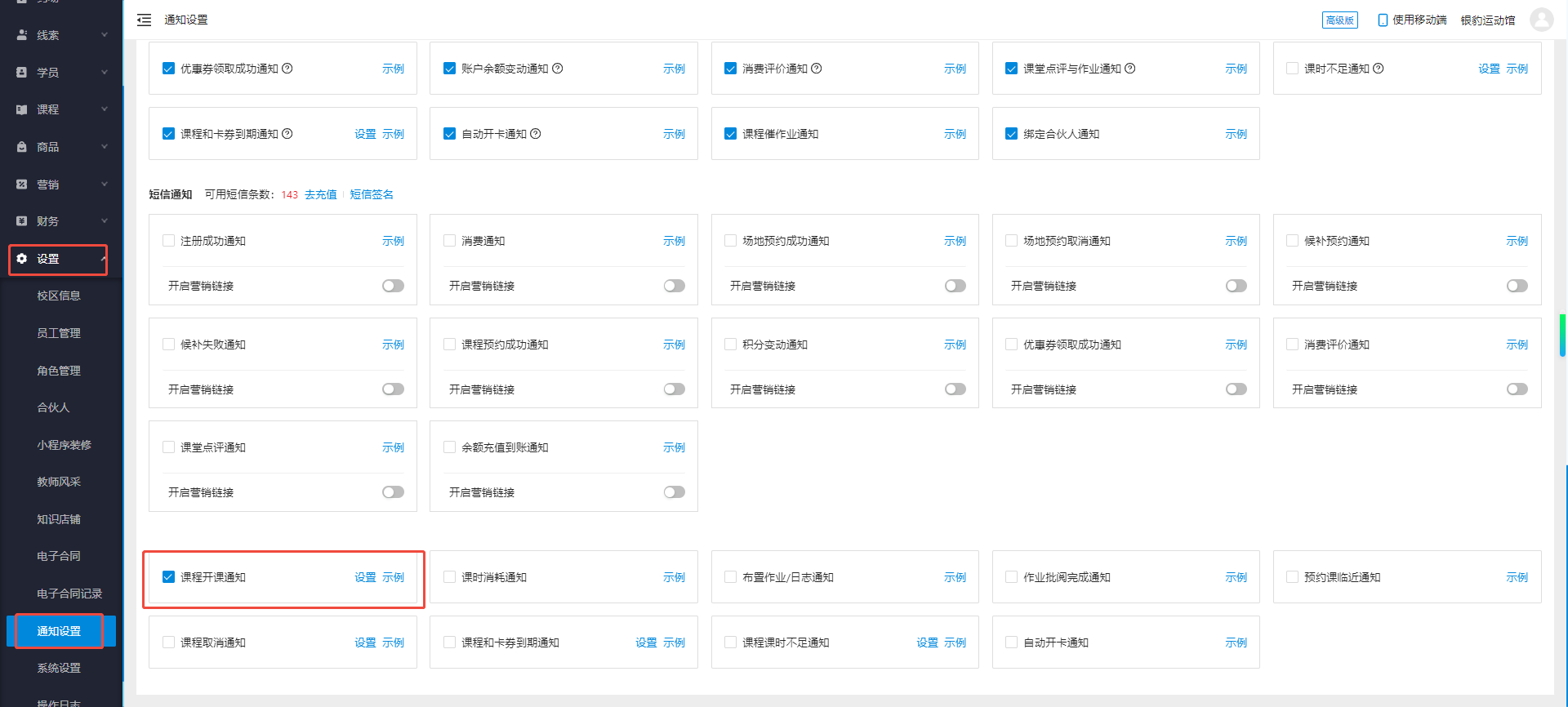The image size is (1568, 707).
Task: Open 教师风采 in the sidebar
Action: (59, 482)
